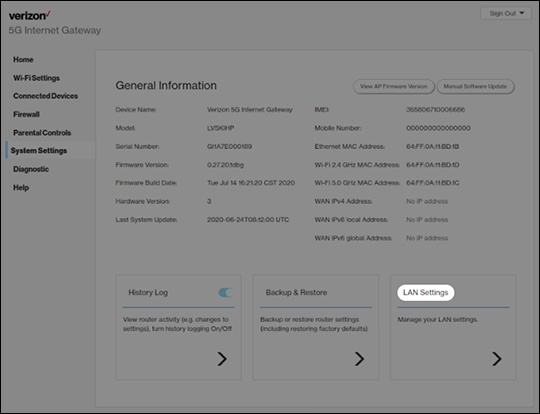The image size is (540, 414).
Task: Click the Device Name value
Action: point(250,110)
